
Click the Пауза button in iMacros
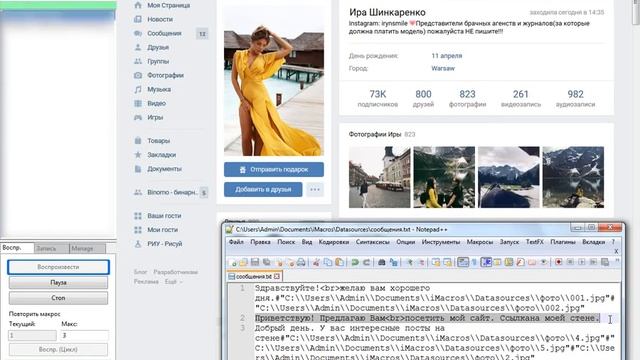tap(58, 282)
